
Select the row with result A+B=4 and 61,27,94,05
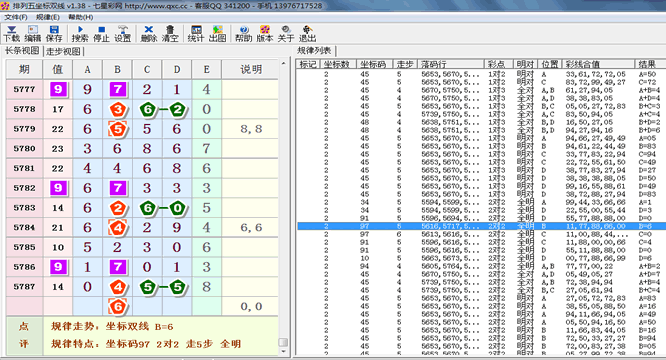(x=481, y=90)
